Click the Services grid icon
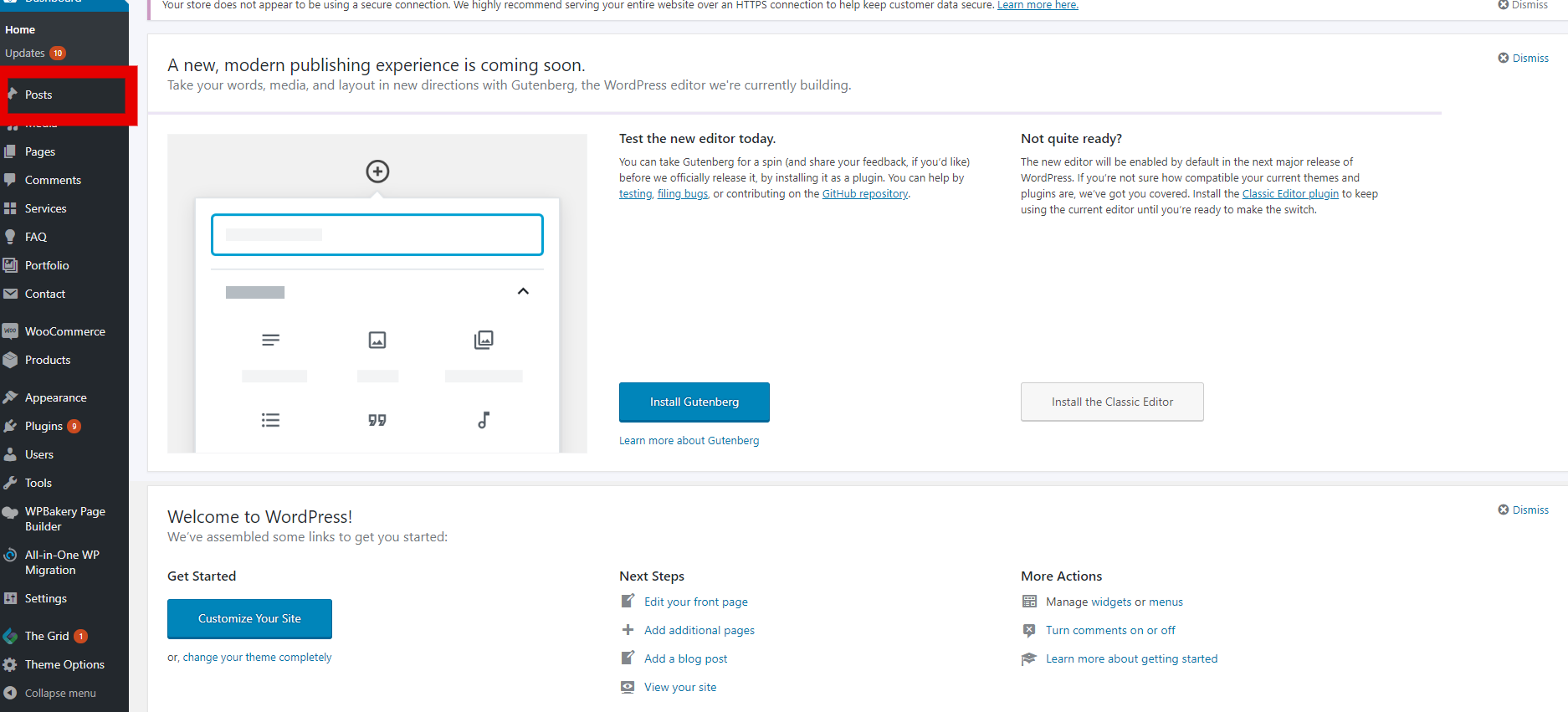Viewport: 1568px width, 712px height. (10, 208)
